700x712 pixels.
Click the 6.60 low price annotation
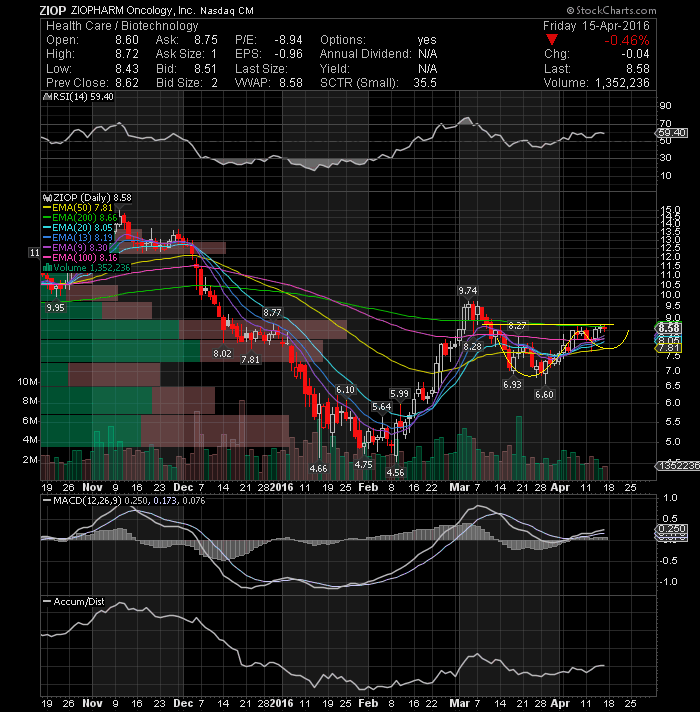pos(544,394)
